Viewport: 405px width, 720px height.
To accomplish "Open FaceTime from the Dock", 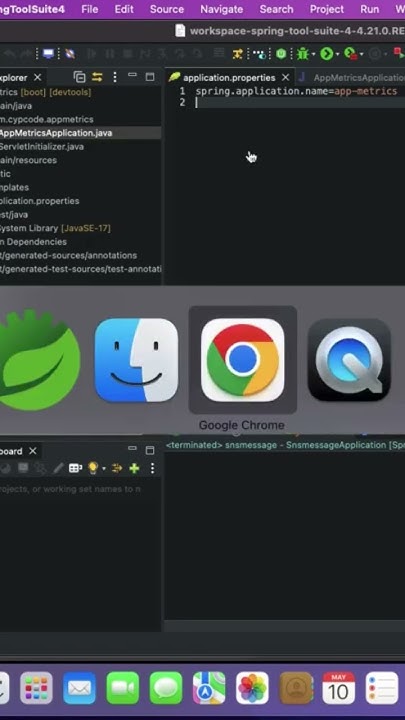I will (123, 688).
